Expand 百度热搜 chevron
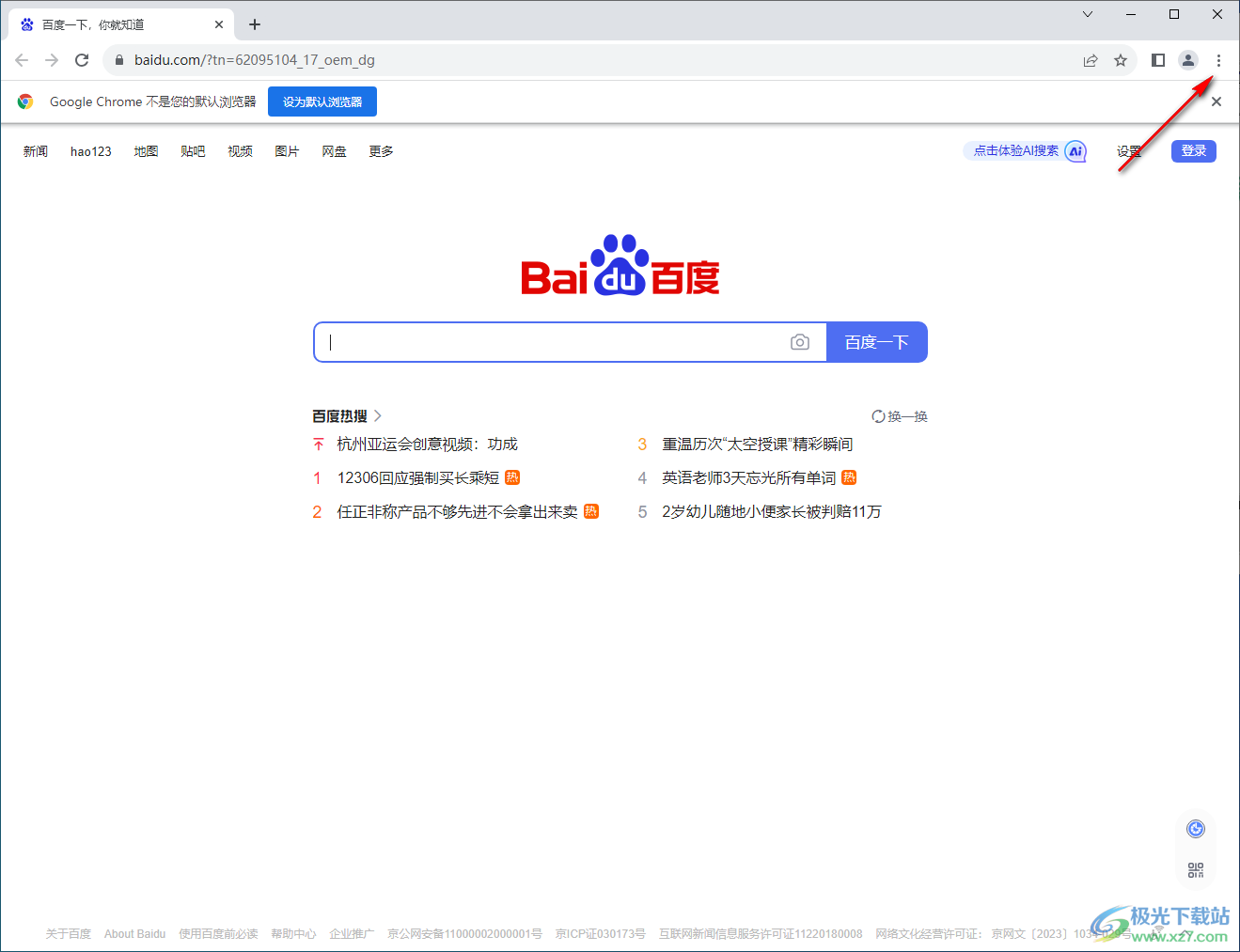Viewport: 1240px width, 952px height. (378, 415)
